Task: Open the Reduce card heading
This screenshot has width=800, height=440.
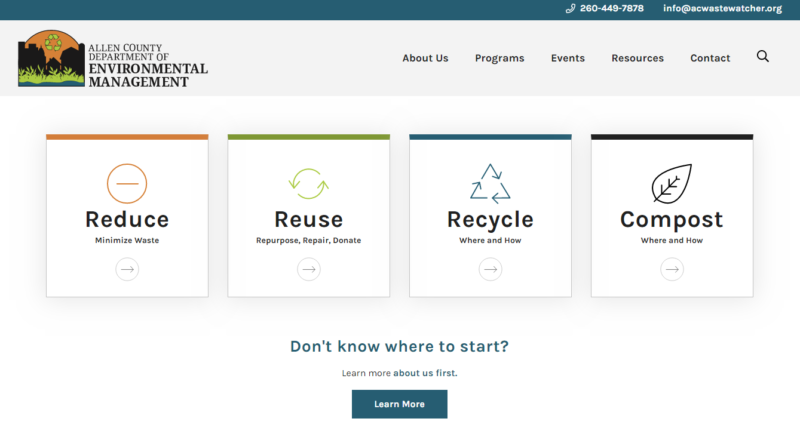Action: pyautogui.click(x=127, y=220)
